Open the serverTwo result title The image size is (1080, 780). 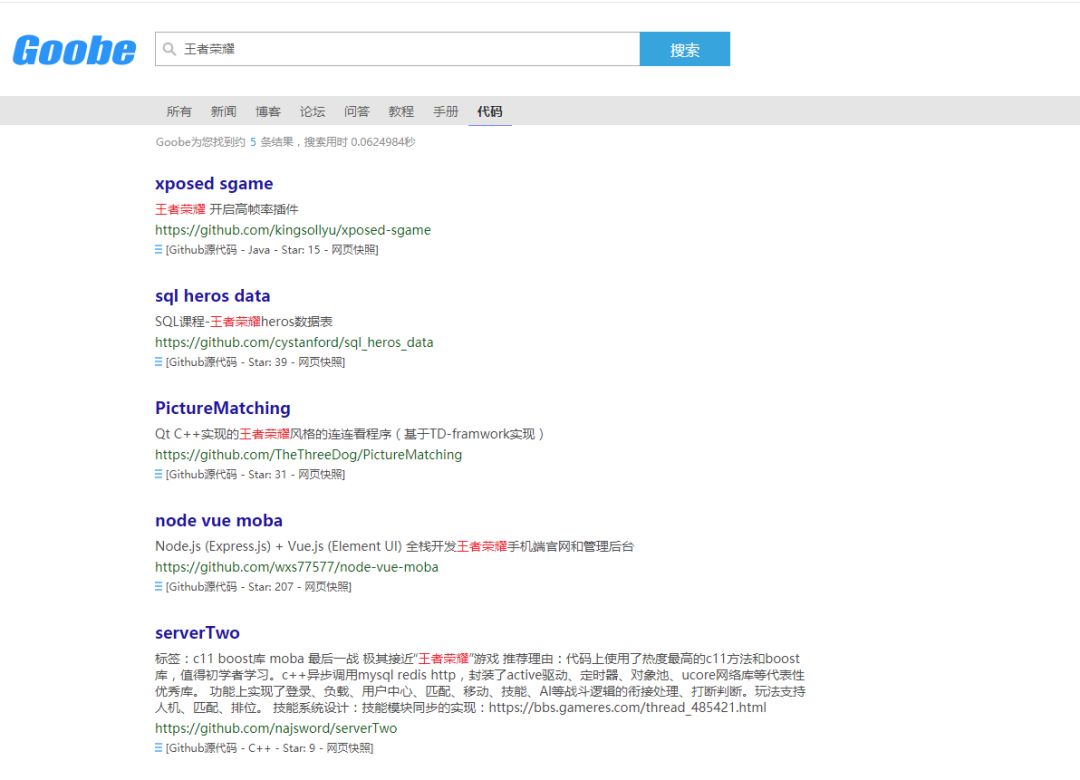197,633
